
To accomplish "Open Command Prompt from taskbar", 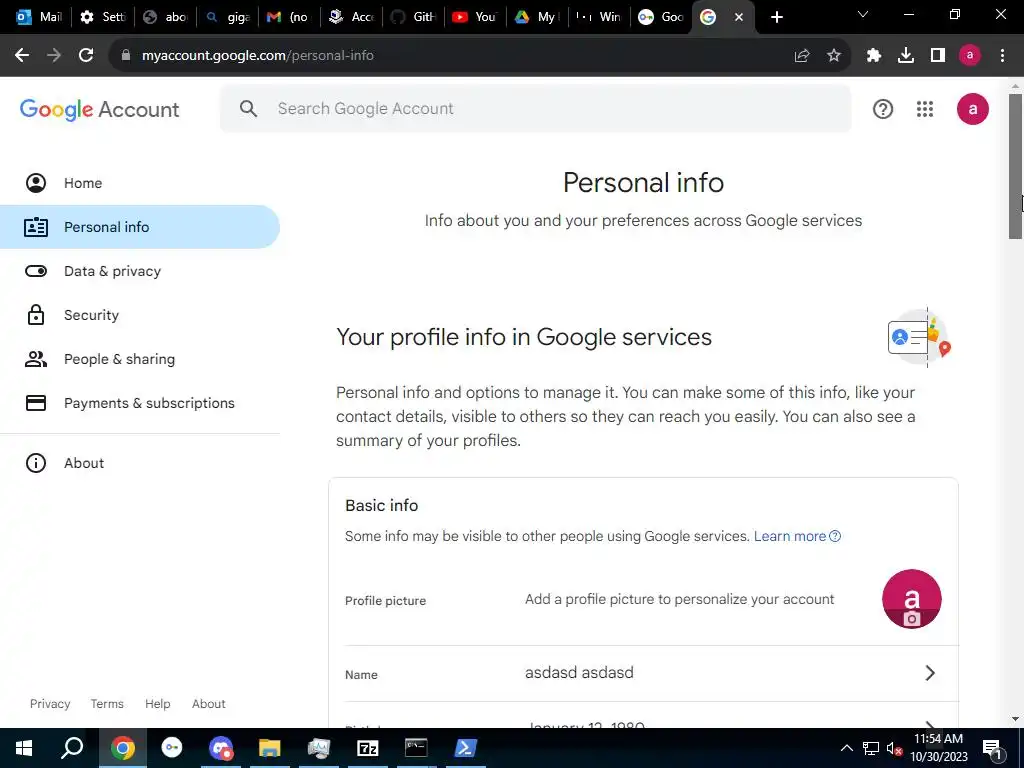I will pos(416,748).
